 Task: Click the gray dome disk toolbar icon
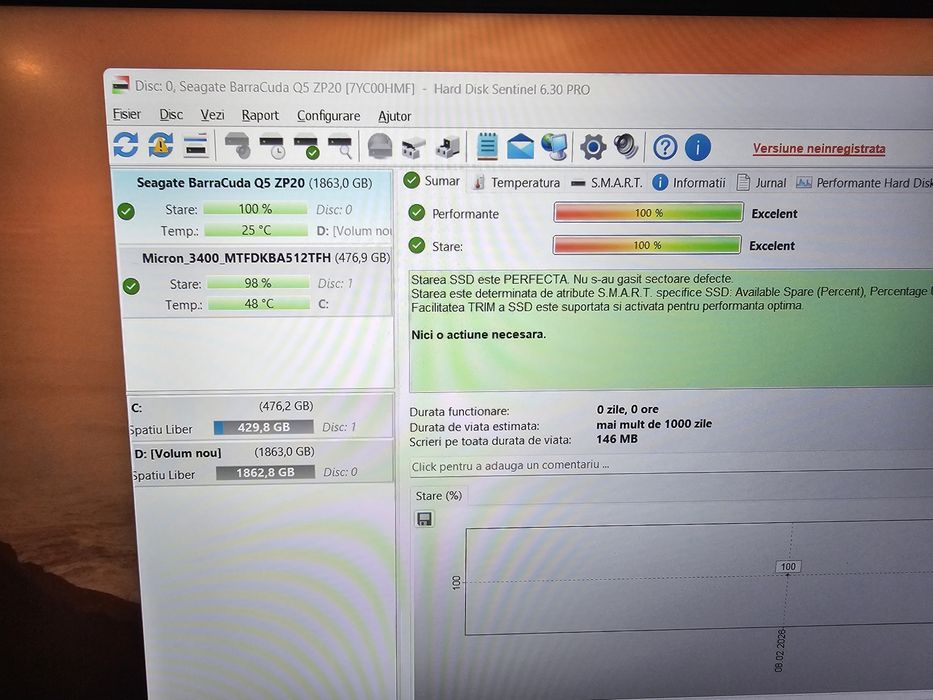(x=380, y=146)
